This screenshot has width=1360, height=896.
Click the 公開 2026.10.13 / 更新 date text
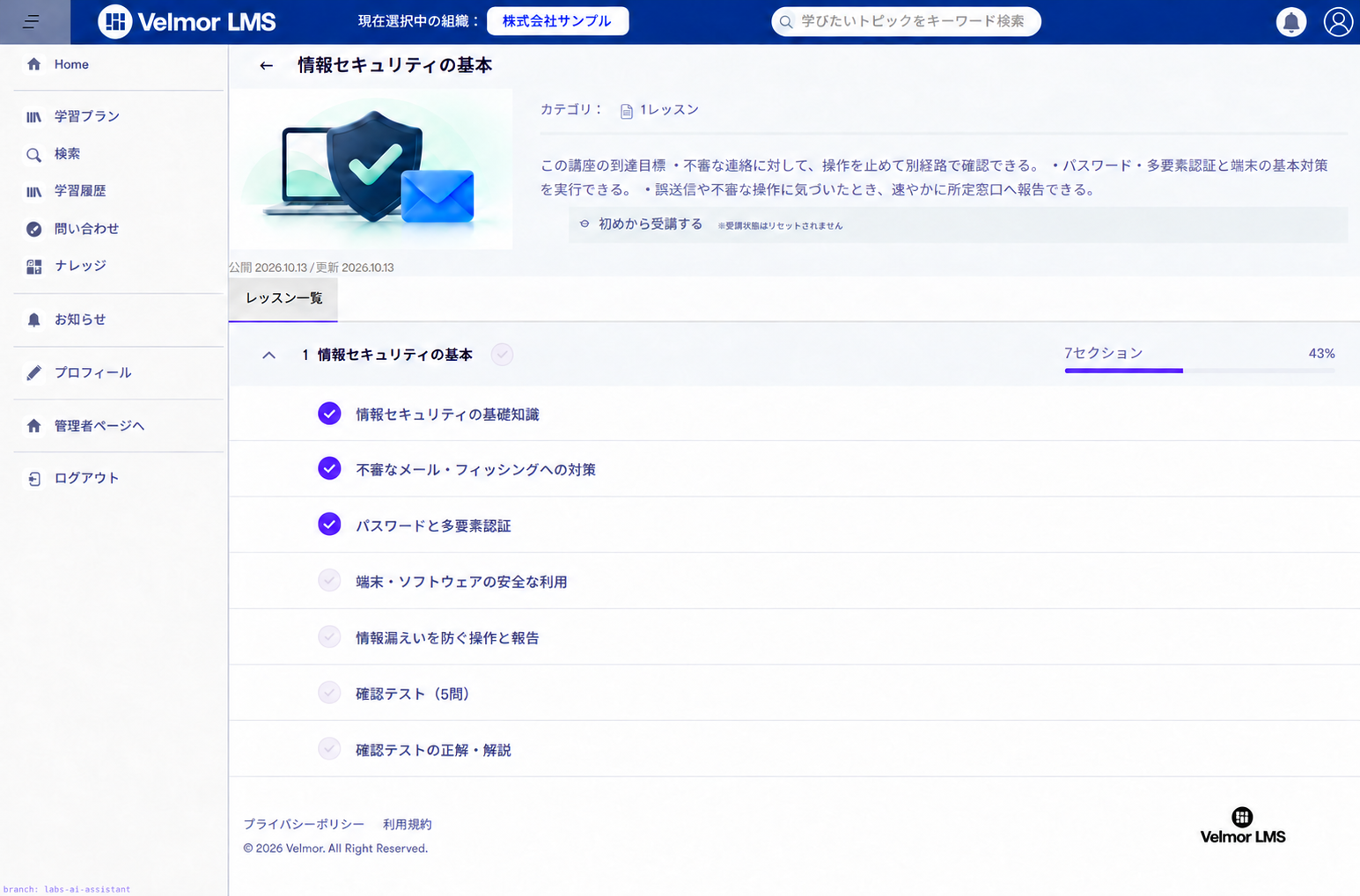(x=312, y=268)
